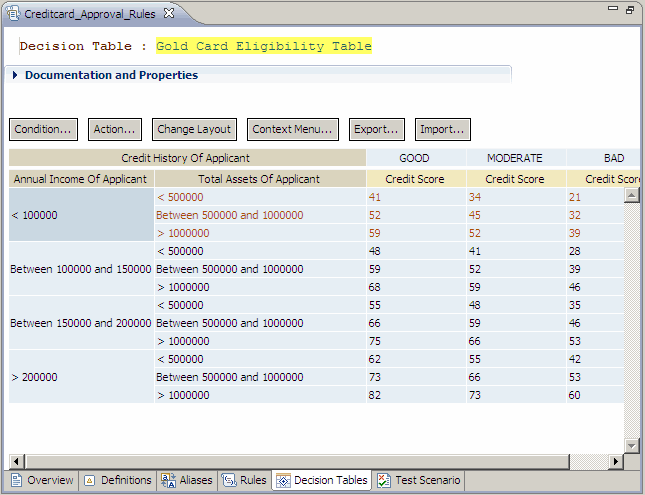Screen dimensions: 645x495
Task: Minimize the editor panel
Action: point(612,10)
